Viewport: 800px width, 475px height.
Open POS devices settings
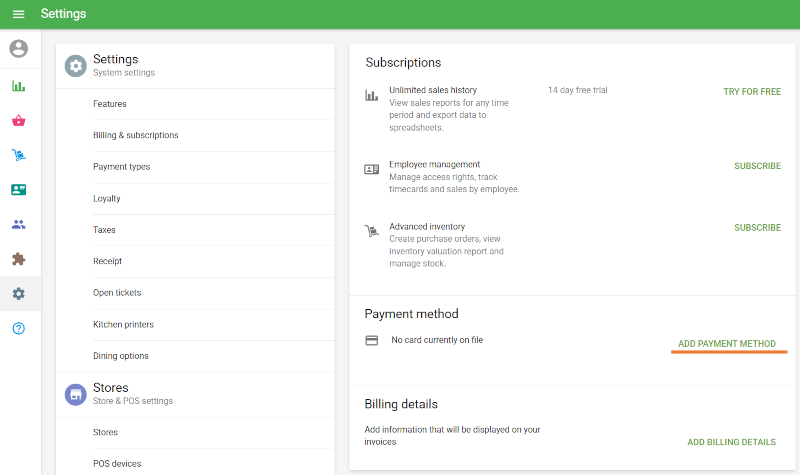(x=214, y=464)
